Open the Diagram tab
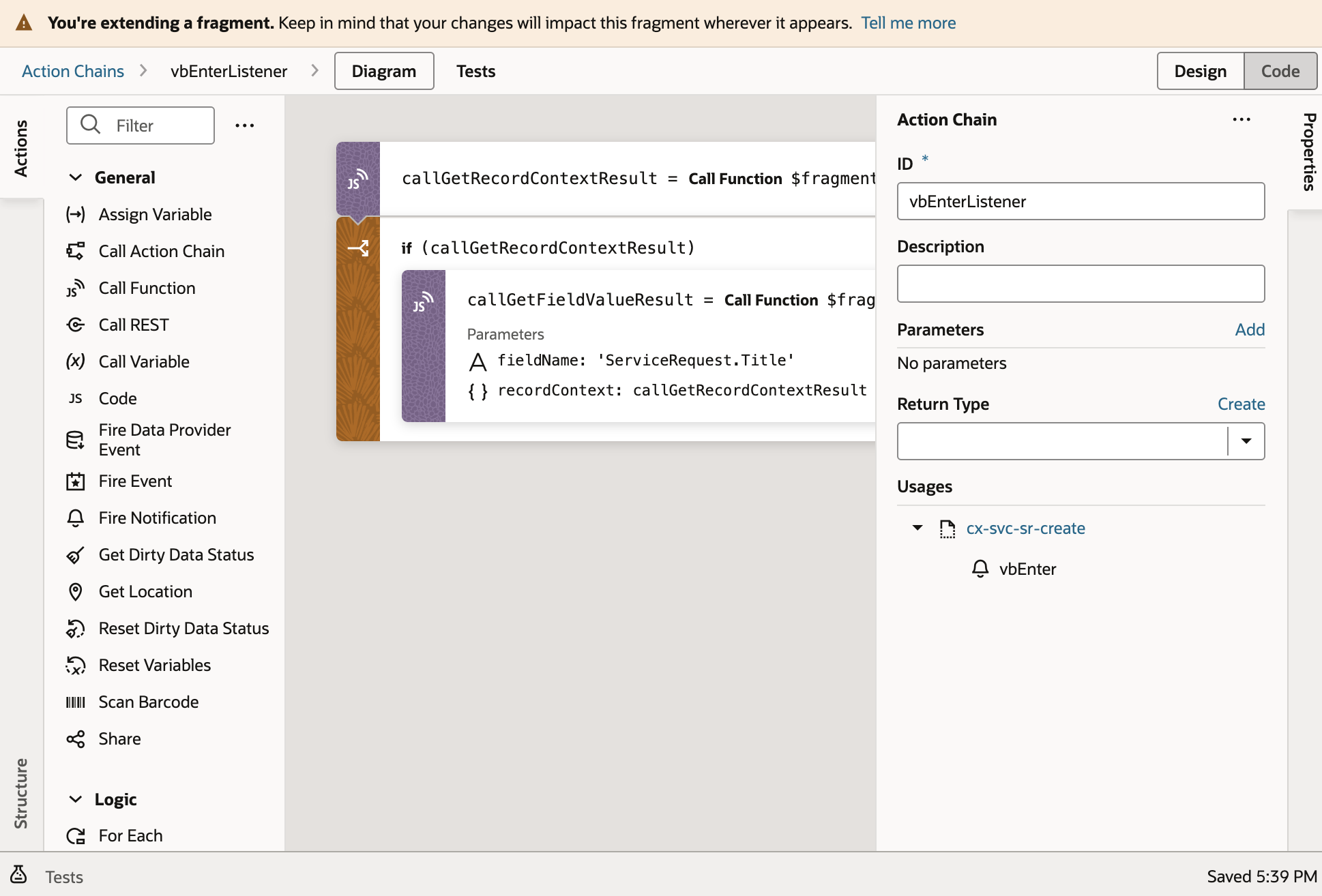Viewport: 1322px width, 896px height. pyautogui.click(x=384, y=72)
